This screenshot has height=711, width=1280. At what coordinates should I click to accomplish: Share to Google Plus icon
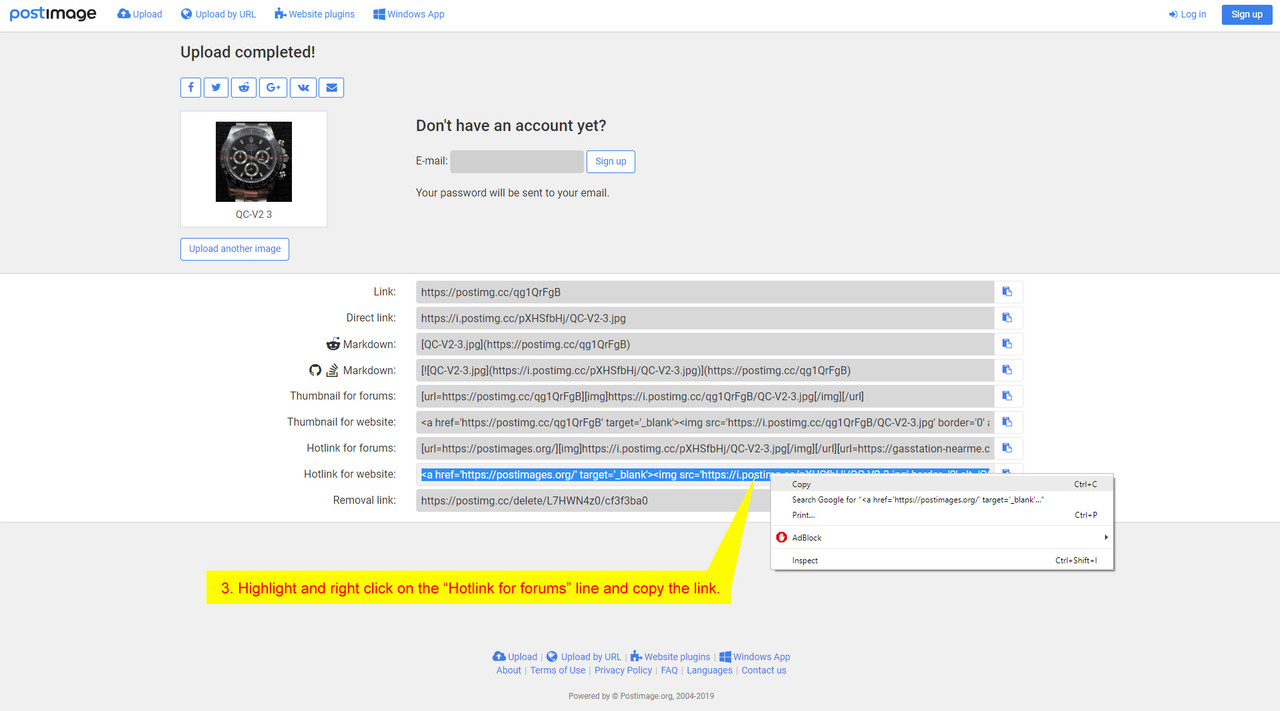[x=273, y=87]
